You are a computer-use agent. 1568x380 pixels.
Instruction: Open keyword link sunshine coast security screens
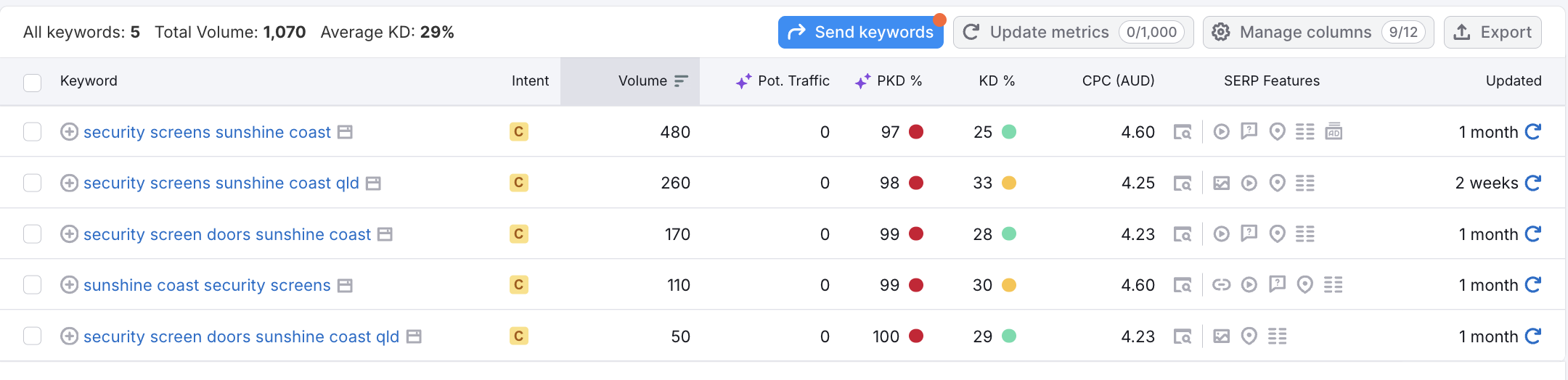tap(207, 285)
